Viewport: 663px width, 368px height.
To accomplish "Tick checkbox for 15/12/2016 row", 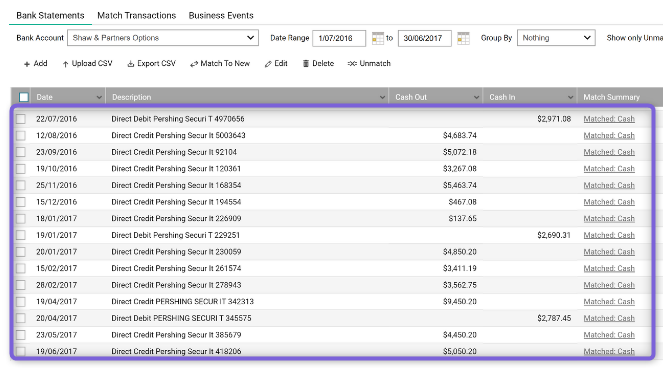I will (x=21, y=202).
